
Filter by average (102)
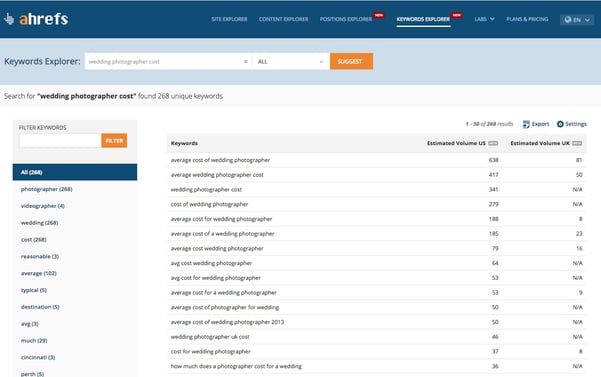click(39, 273)
